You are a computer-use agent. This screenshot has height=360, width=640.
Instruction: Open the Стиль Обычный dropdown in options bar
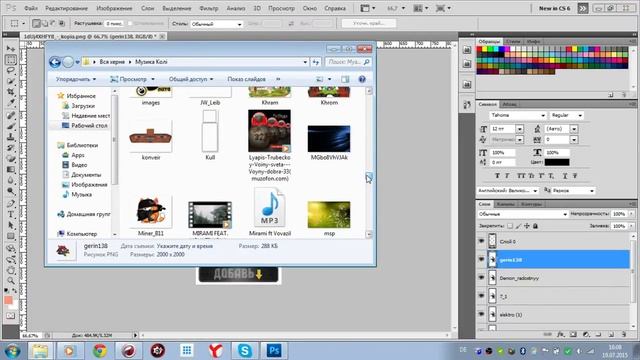tap(217, 24)
